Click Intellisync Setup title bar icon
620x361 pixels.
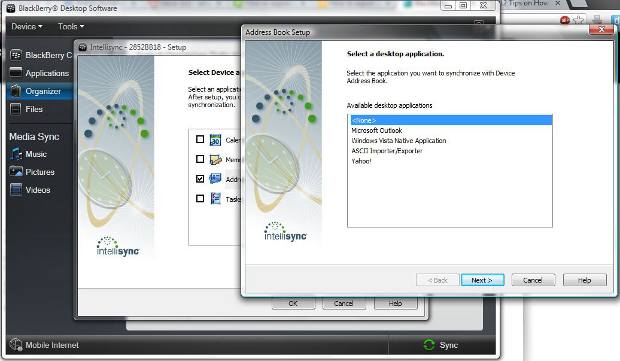pyautogui.click(x=83, y=47)
